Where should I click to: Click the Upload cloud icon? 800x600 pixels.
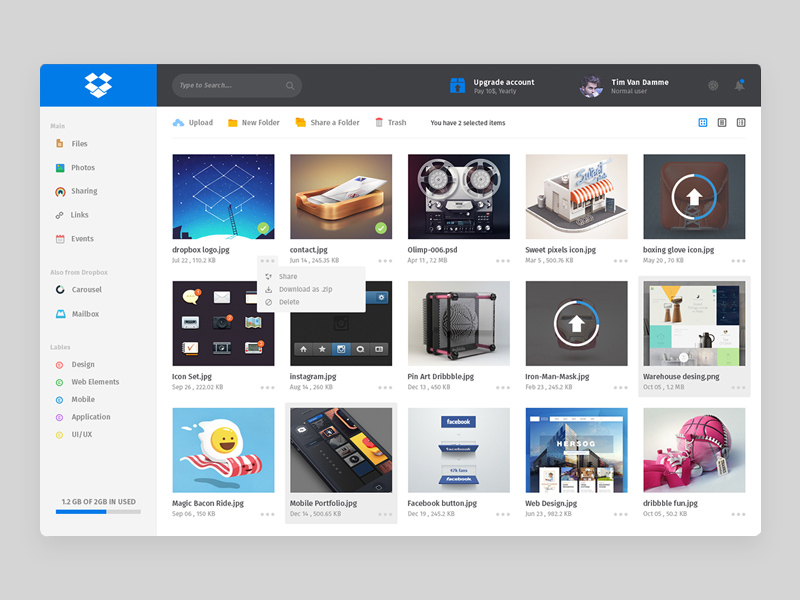pos(178,123)
